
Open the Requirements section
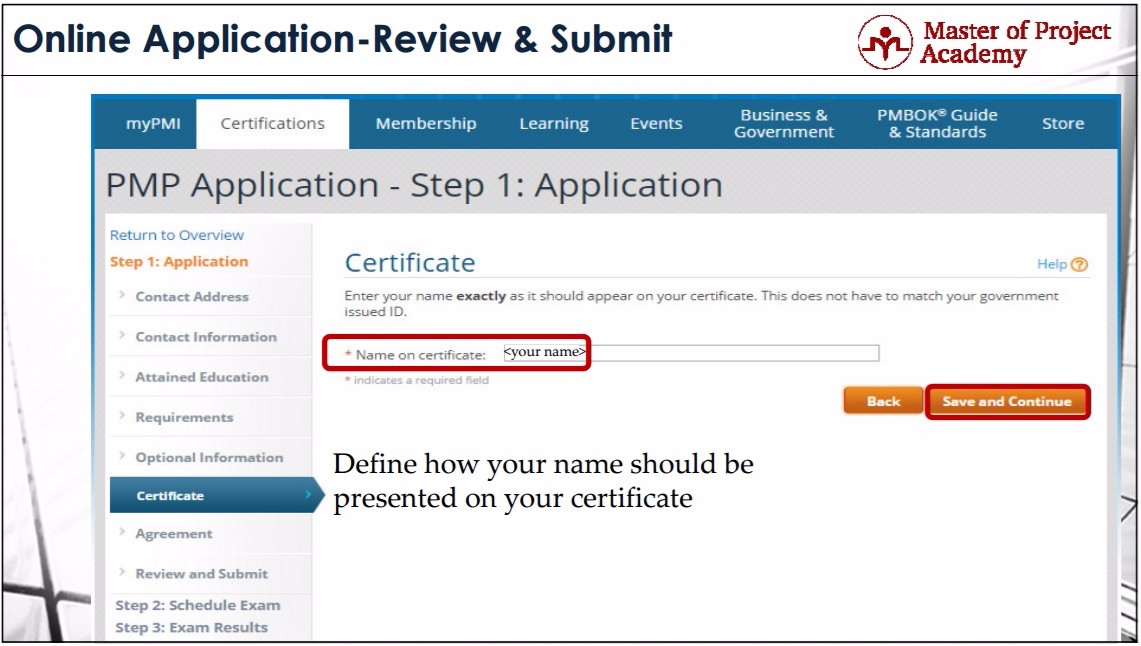coord(184,418)
